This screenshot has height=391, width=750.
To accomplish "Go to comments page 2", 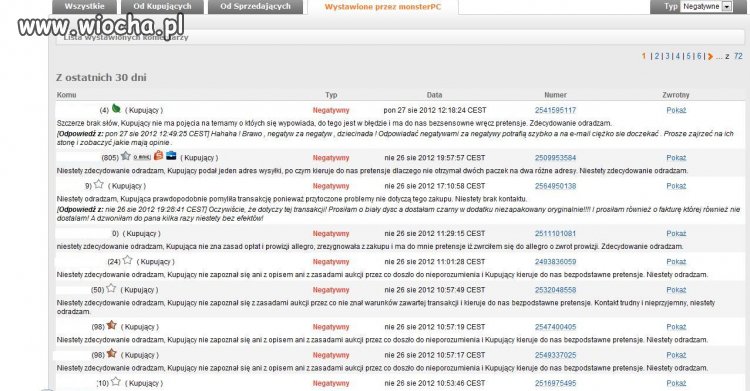I will pyautogui.click(x=657, y=56).
